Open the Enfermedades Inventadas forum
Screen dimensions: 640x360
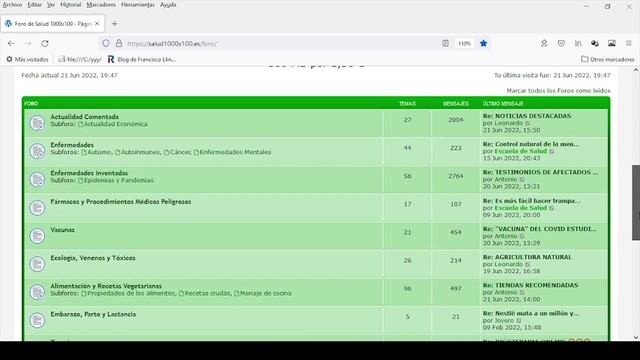click(89, 173)
